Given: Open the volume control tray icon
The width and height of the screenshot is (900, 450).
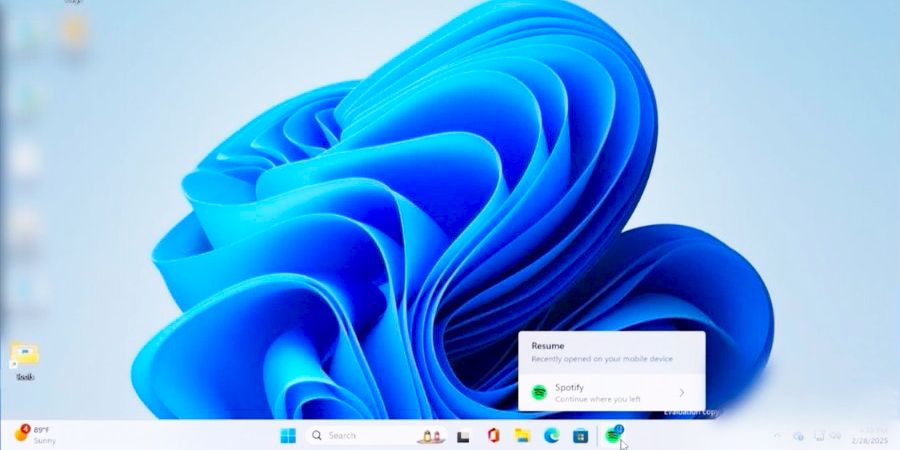Looking at the screenshot, I should [835, 436].
